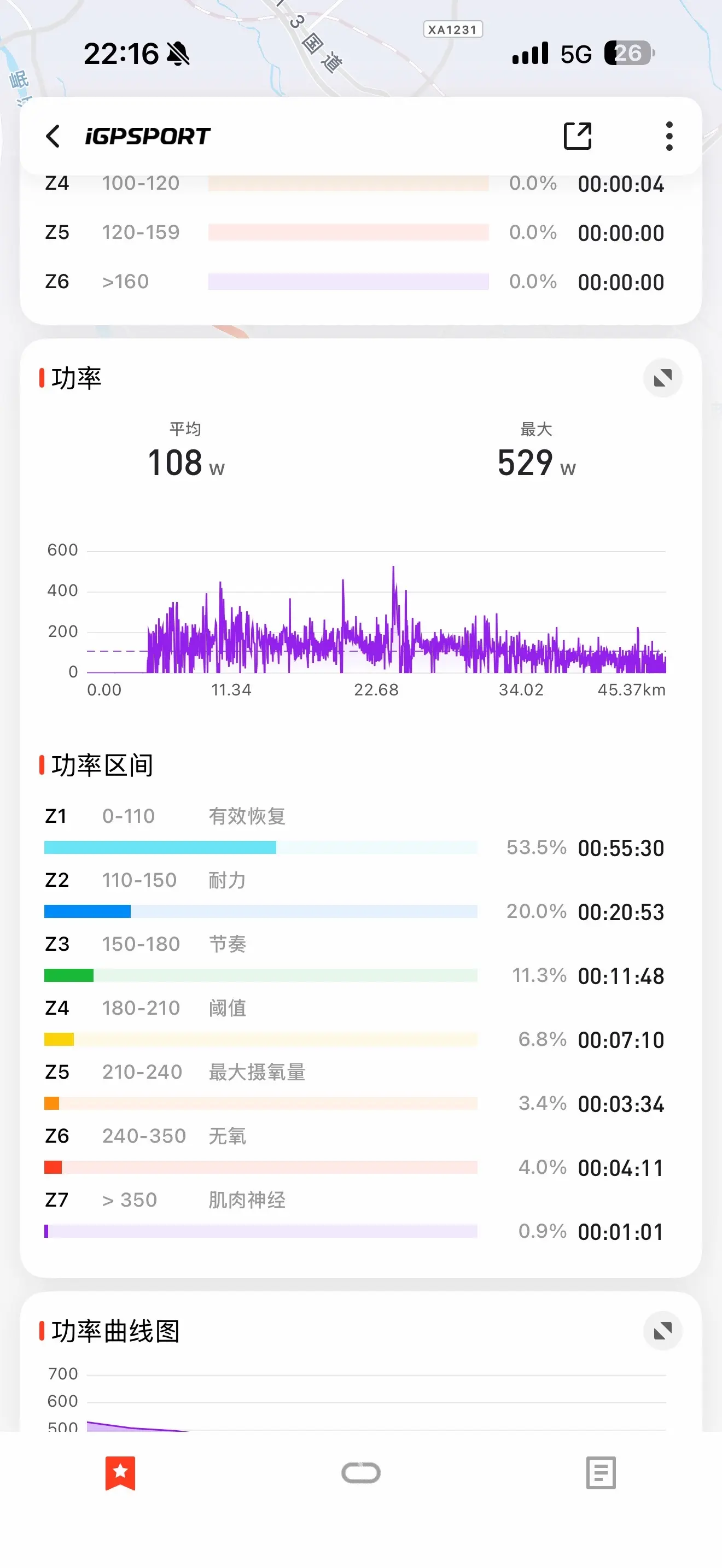Tap the Z6 duration 00:04:11
722x1568 pixels.
pyautogui.click(x=621, y=1168)
